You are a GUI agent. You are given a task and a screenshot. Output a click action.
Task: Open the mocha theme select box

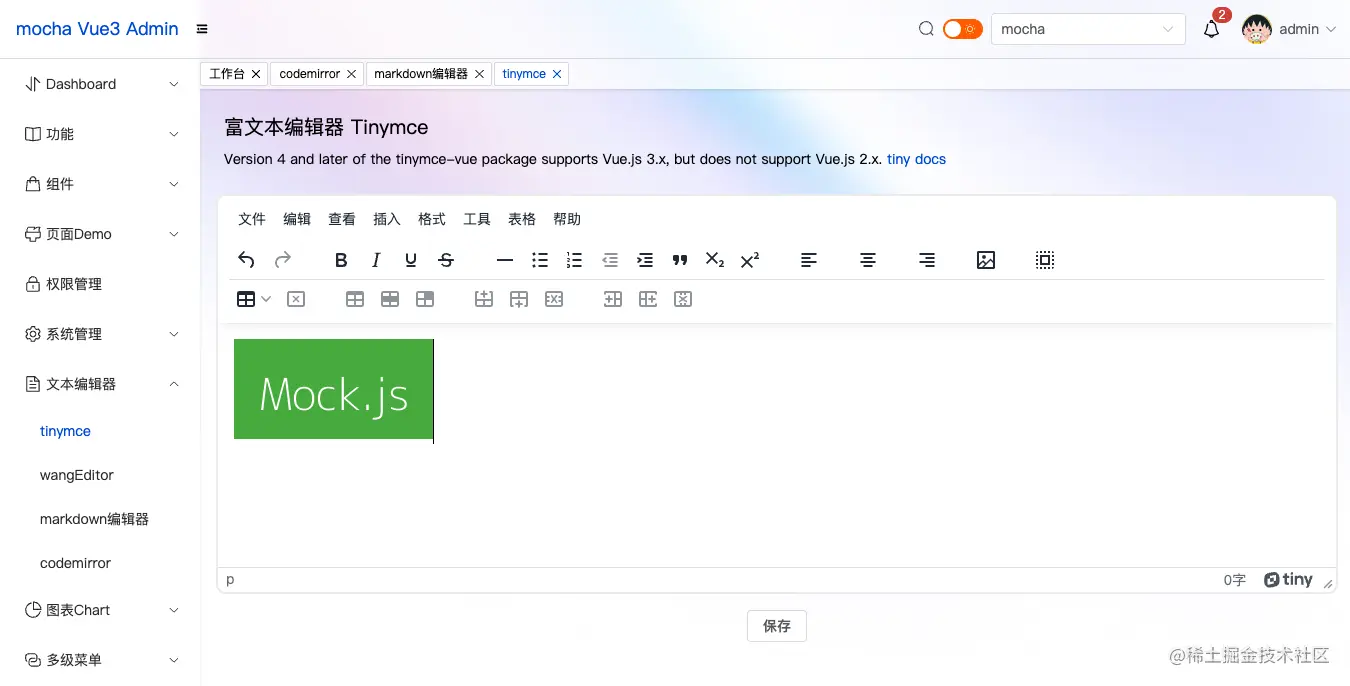point(1088,29)
